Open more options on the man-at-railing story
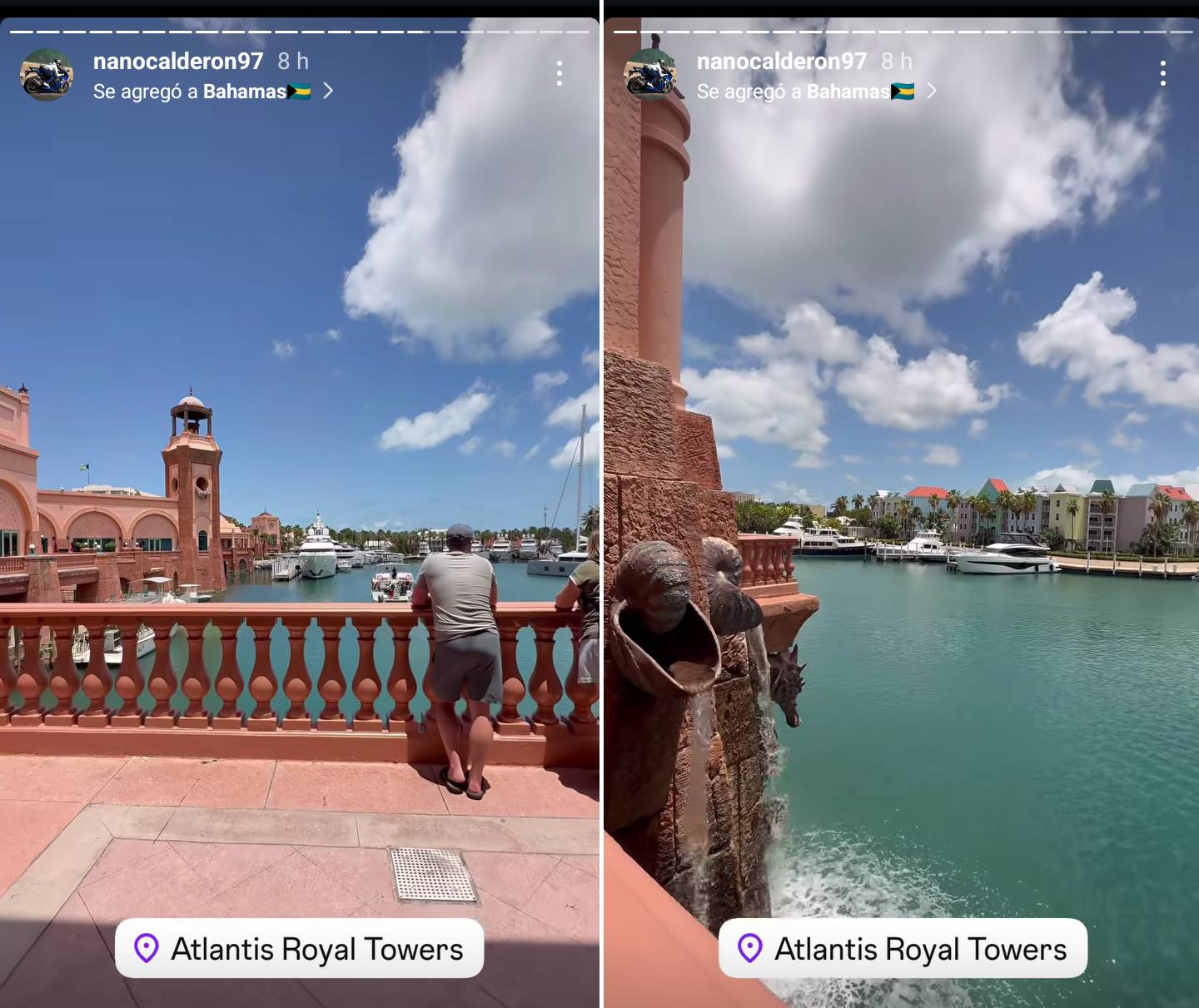The image size is (1199, 1008). 560,74
